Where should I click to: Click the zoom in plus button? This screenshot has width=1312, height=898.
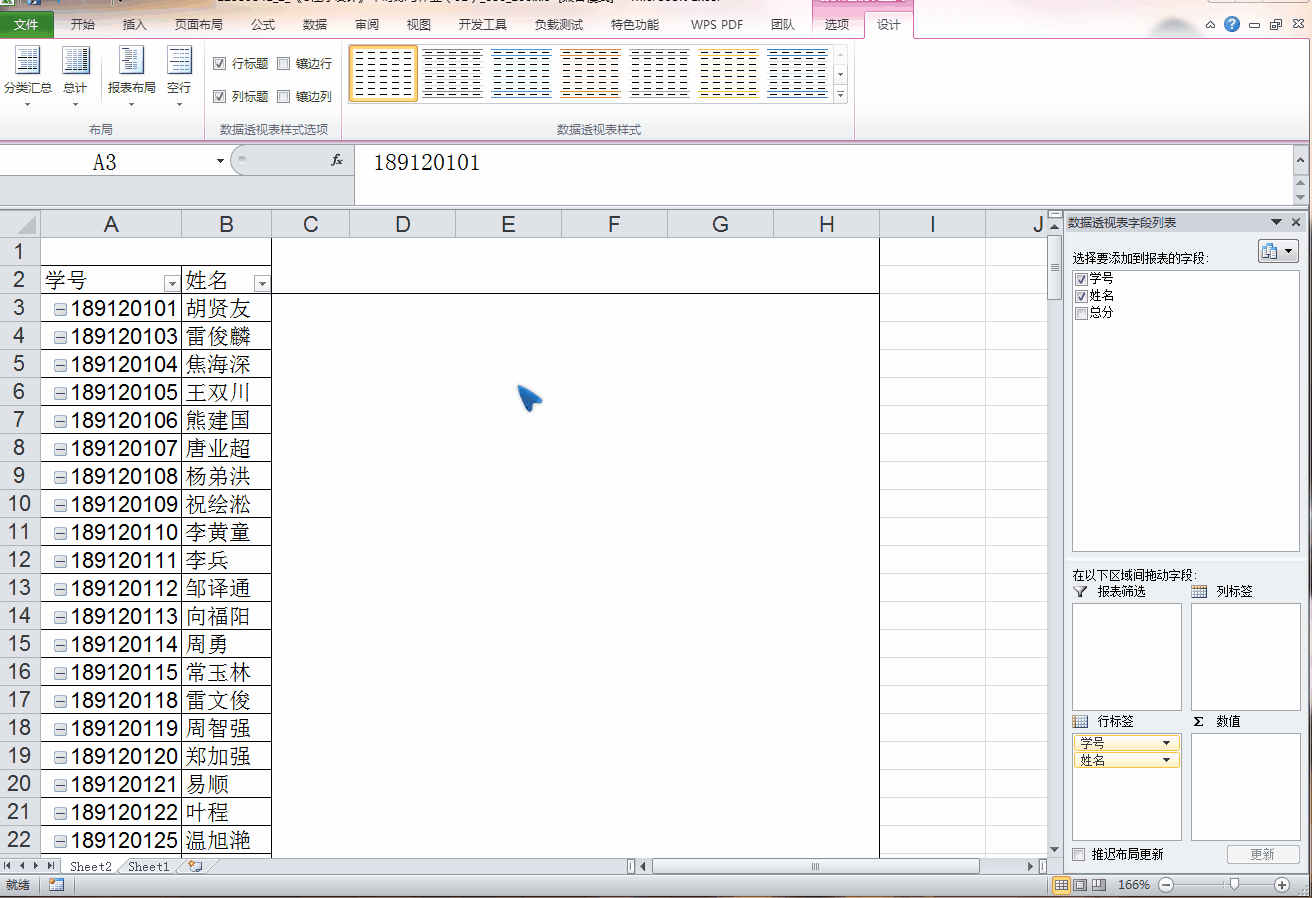1282,885
